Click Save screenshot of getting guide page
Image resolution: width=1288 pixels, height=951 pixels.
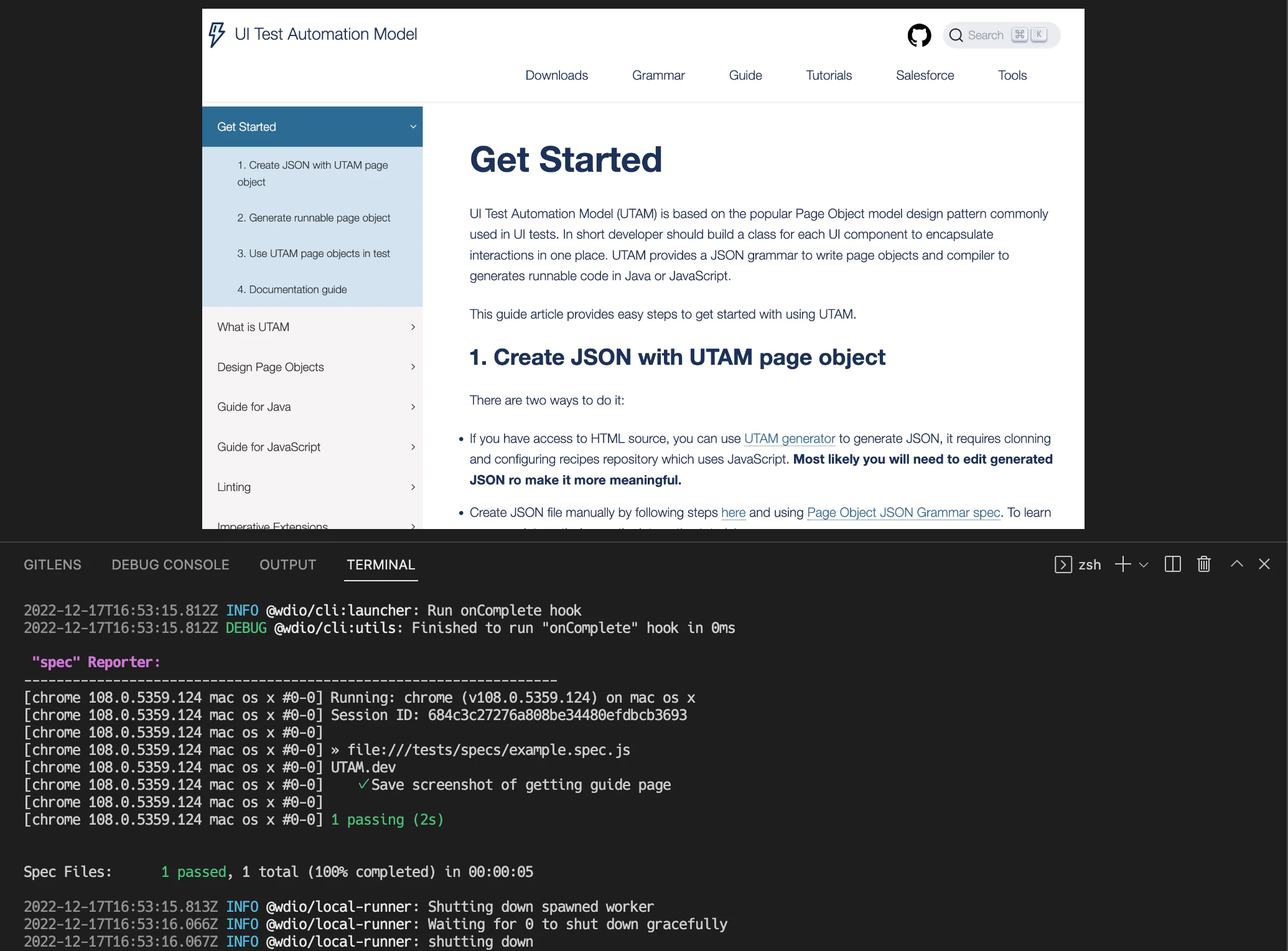pyautogui.click(x=521, y=785)
